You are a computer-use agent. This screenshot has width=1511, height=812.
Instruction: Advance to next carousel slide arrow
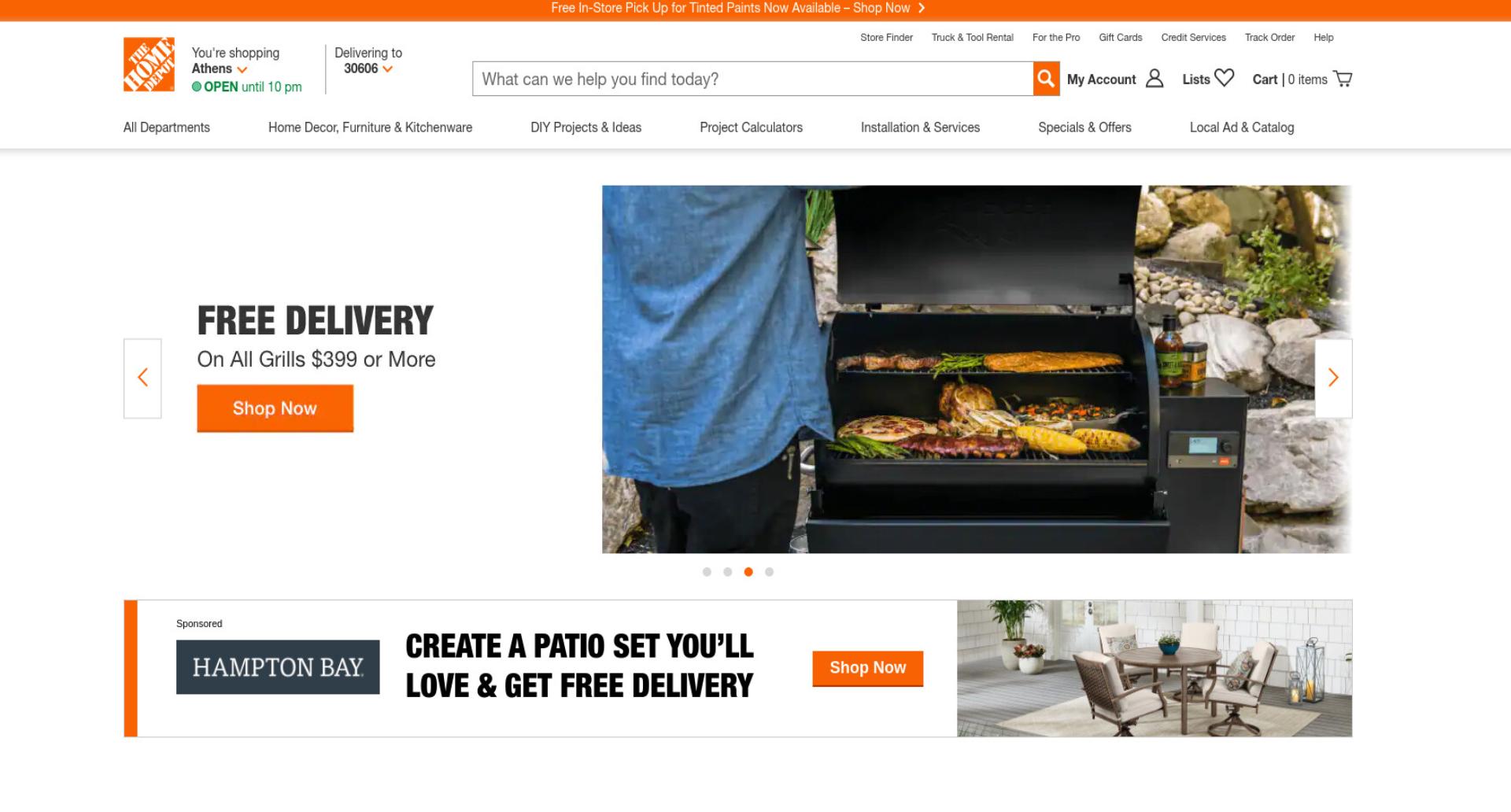1333,378
